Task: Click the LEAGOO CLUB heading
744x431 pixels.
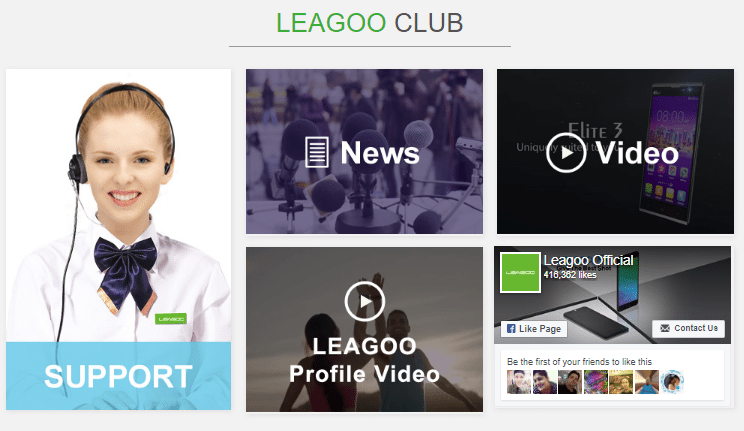Action: coord(370,23)
